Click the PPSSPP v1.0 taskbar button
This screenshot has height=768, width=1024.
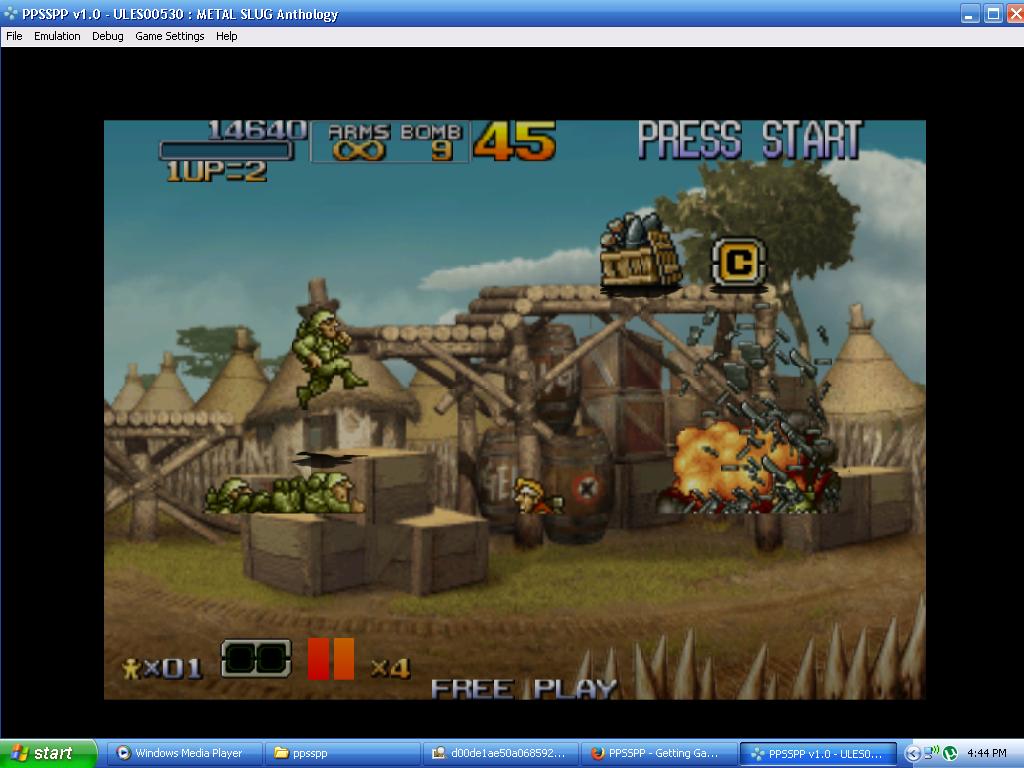[817, 753]
